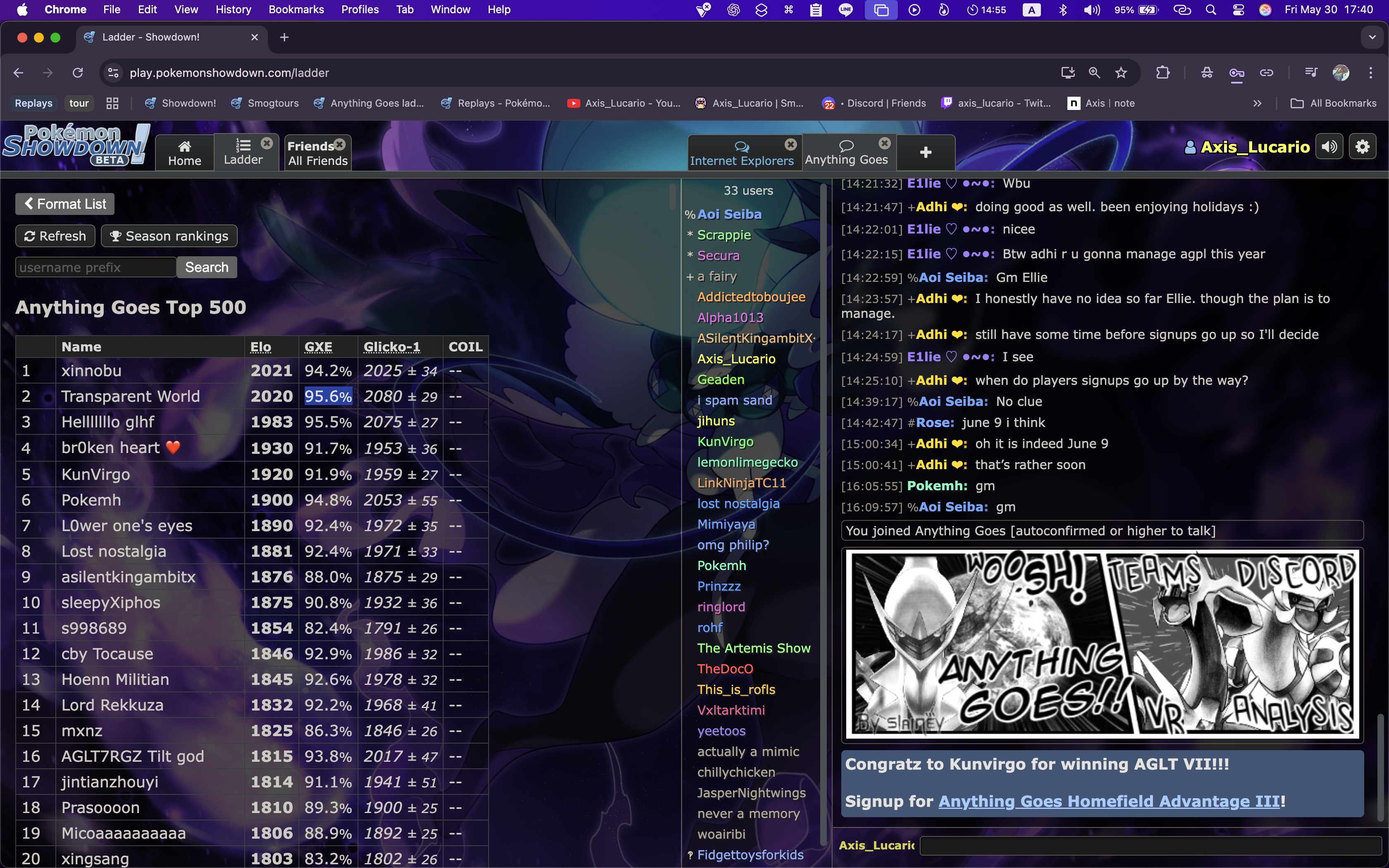The height and width of the screenshot is (868, 1389).
Task: Open macOS Control Center icon
Action: [1238, 10]
